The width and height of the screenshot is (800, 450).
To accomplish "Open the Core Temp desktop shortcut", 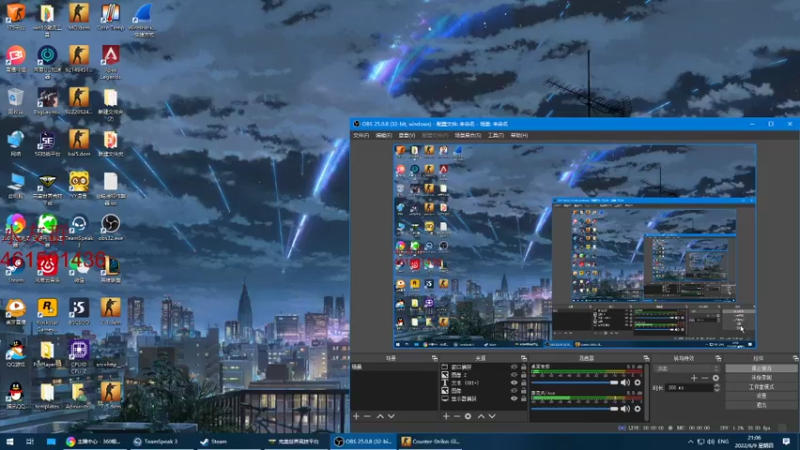I will [110, 18].
